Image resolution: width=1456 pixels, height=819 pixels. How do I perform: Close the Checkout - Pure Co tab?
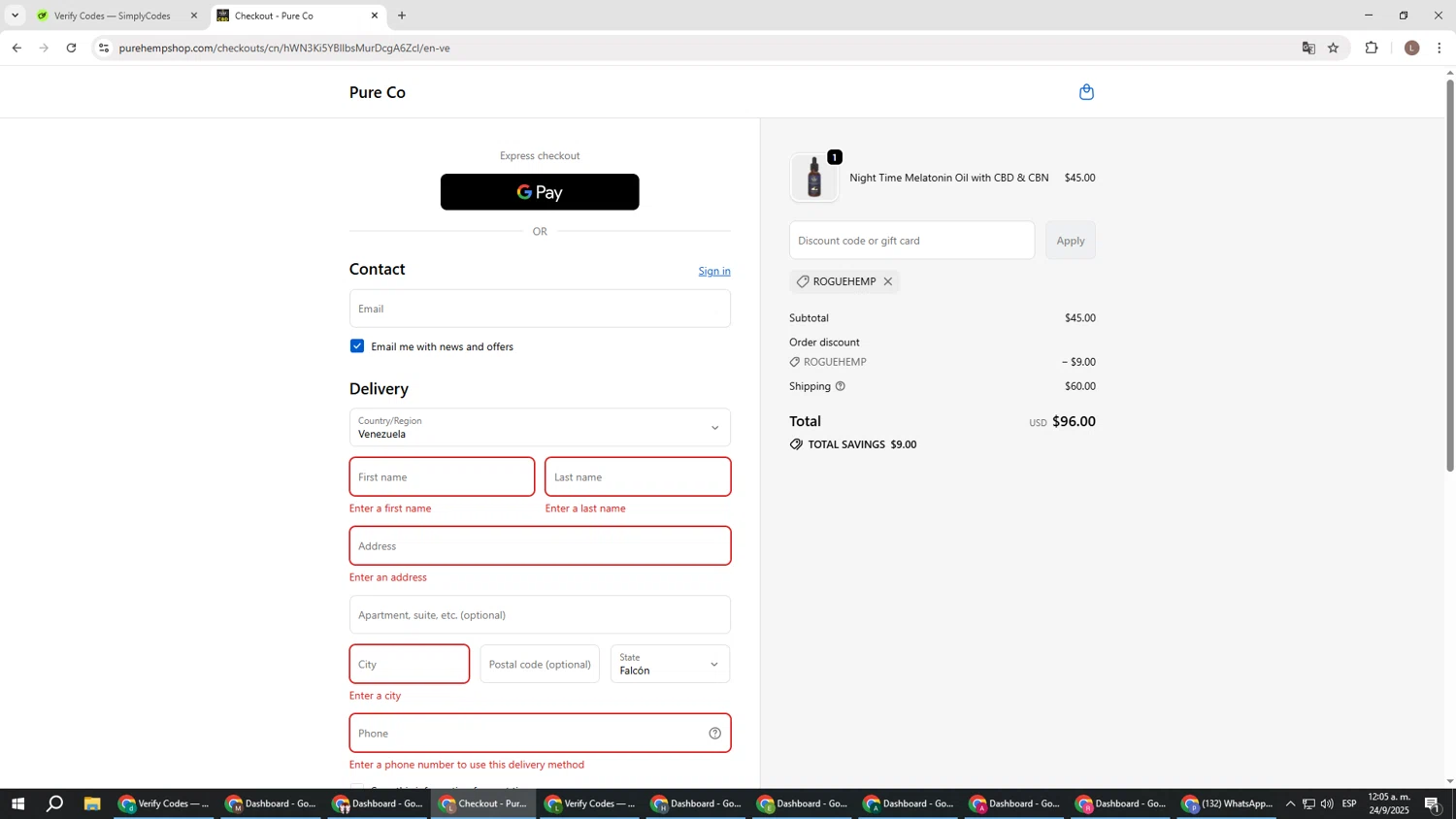(375, 16)
